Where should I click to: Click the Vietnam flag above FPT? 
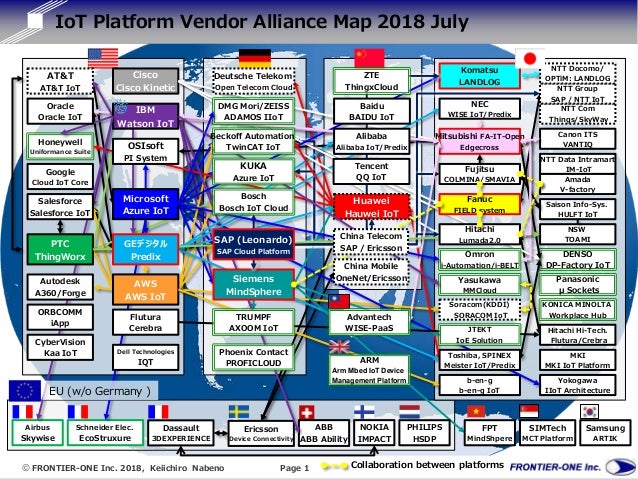(x=476, y=412)
